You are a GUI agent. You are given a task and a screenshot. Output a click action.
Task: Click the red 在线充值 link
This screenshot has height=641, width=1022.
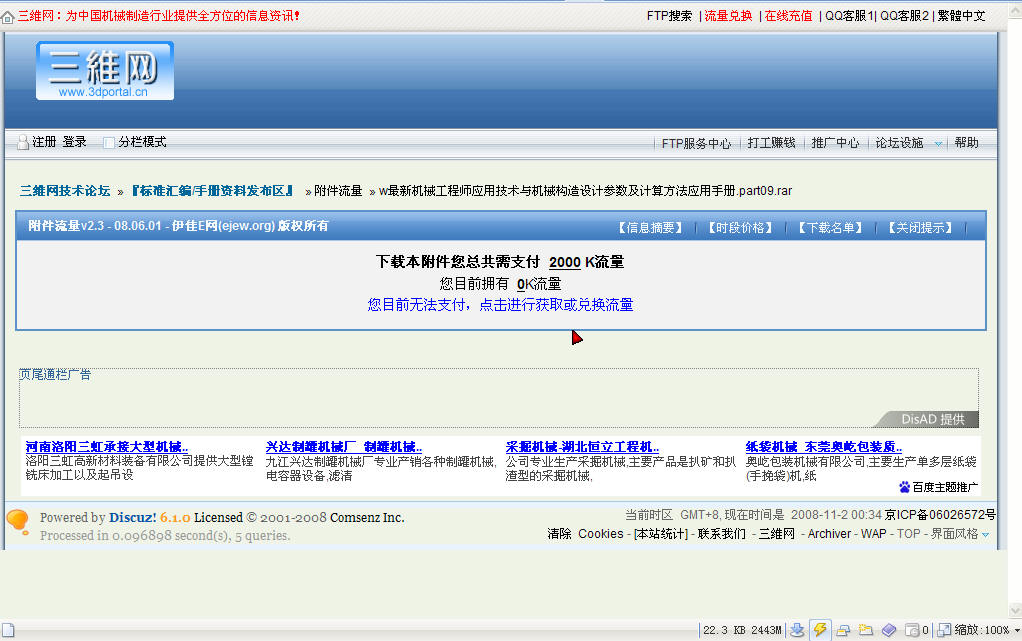click(788, 16)
